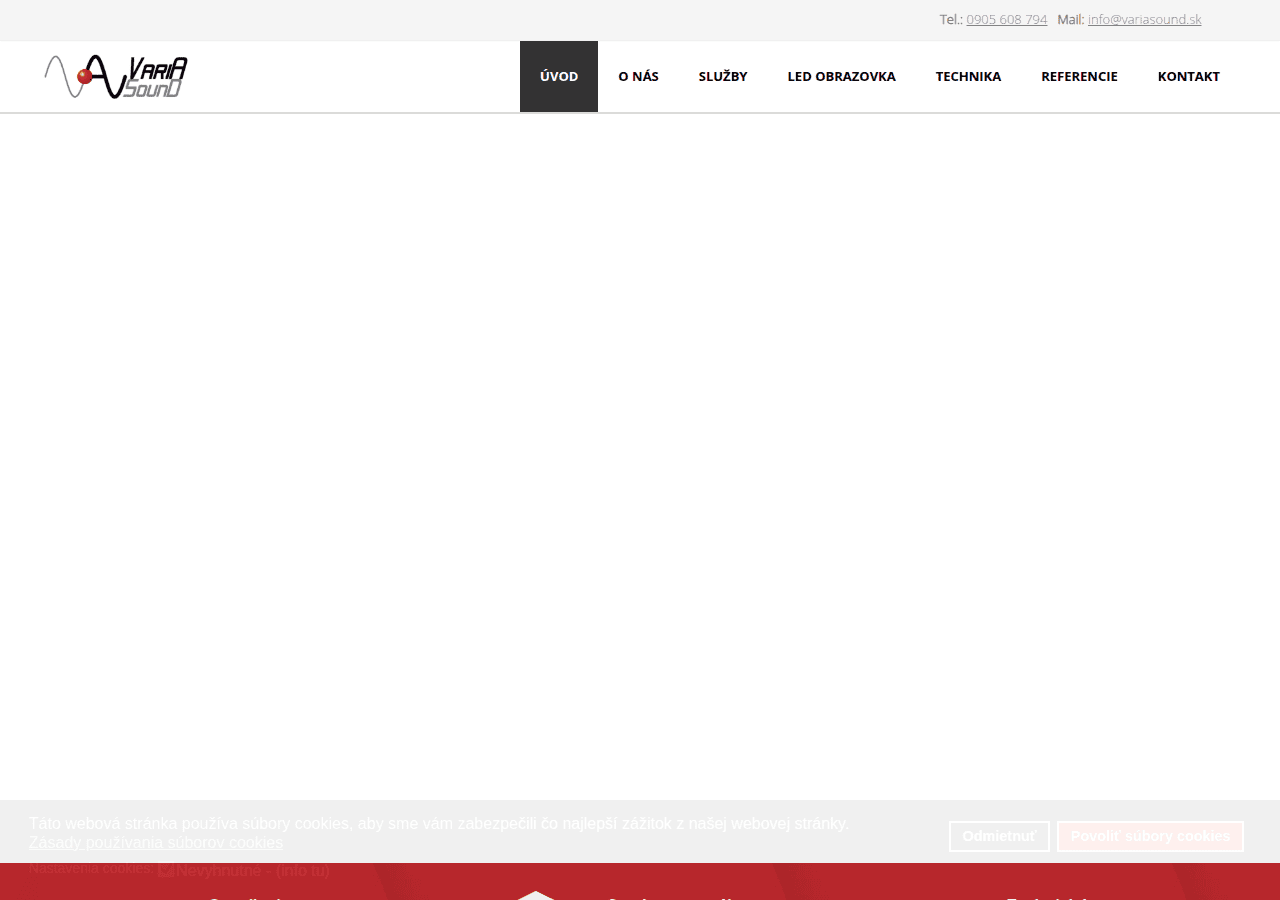Open the SLUŽBY menu item
The height and width of the screenshot is (900, 1280).
point(723,76)
